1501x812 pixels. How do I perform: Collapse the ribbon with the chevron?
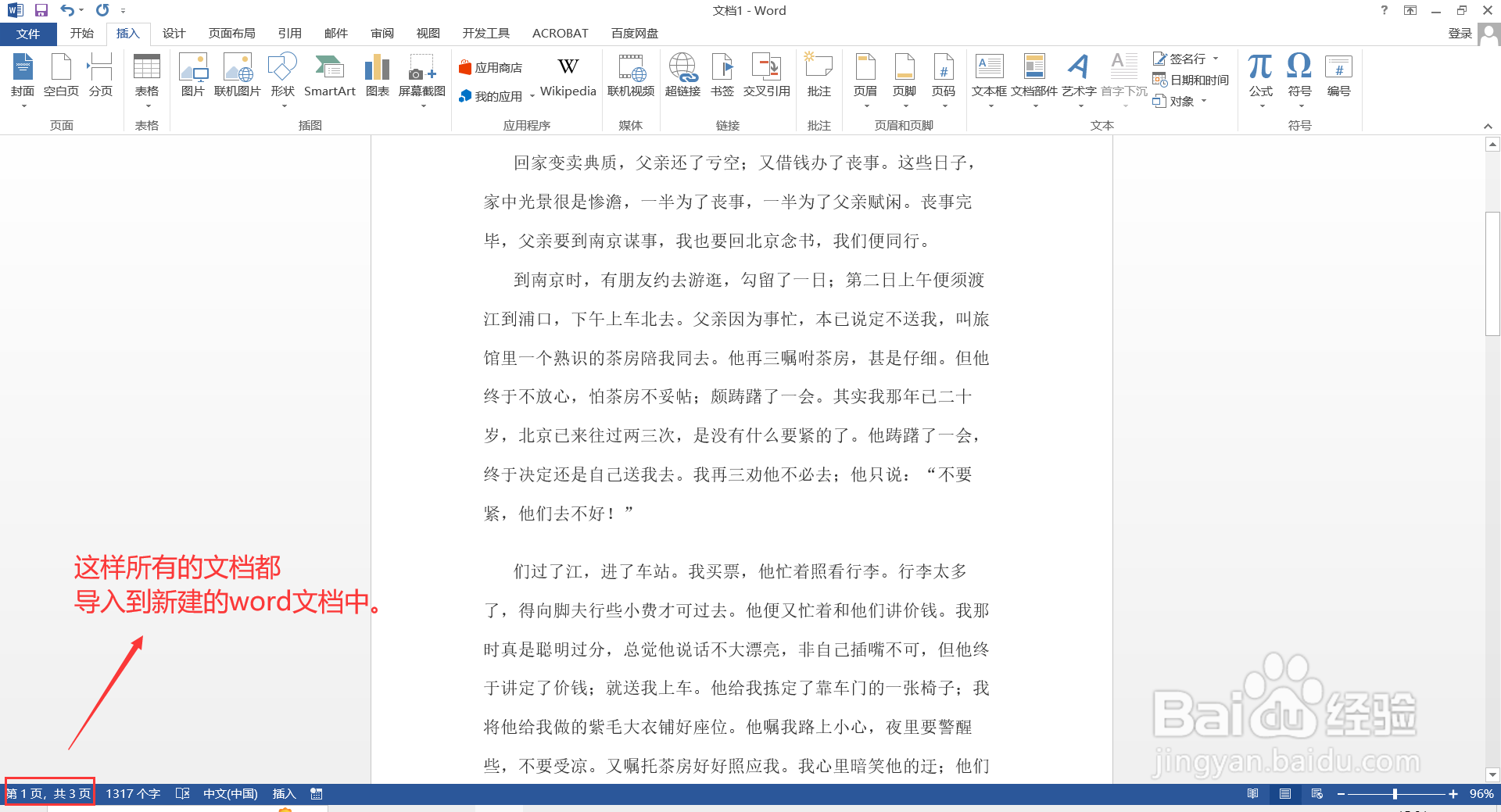pos(1488,126)
